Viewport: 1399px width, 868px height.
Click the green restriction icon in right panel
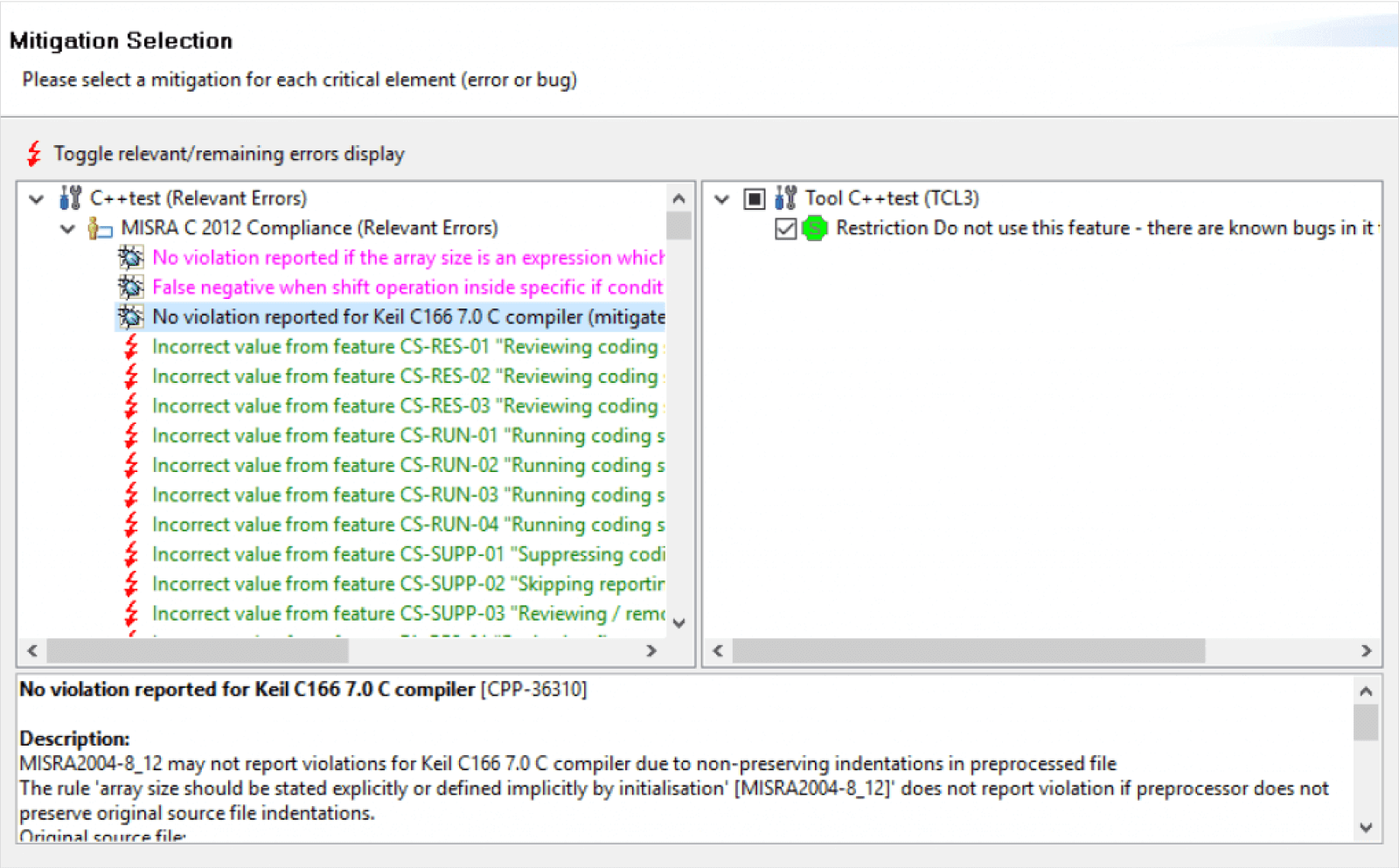coord(815,229)
